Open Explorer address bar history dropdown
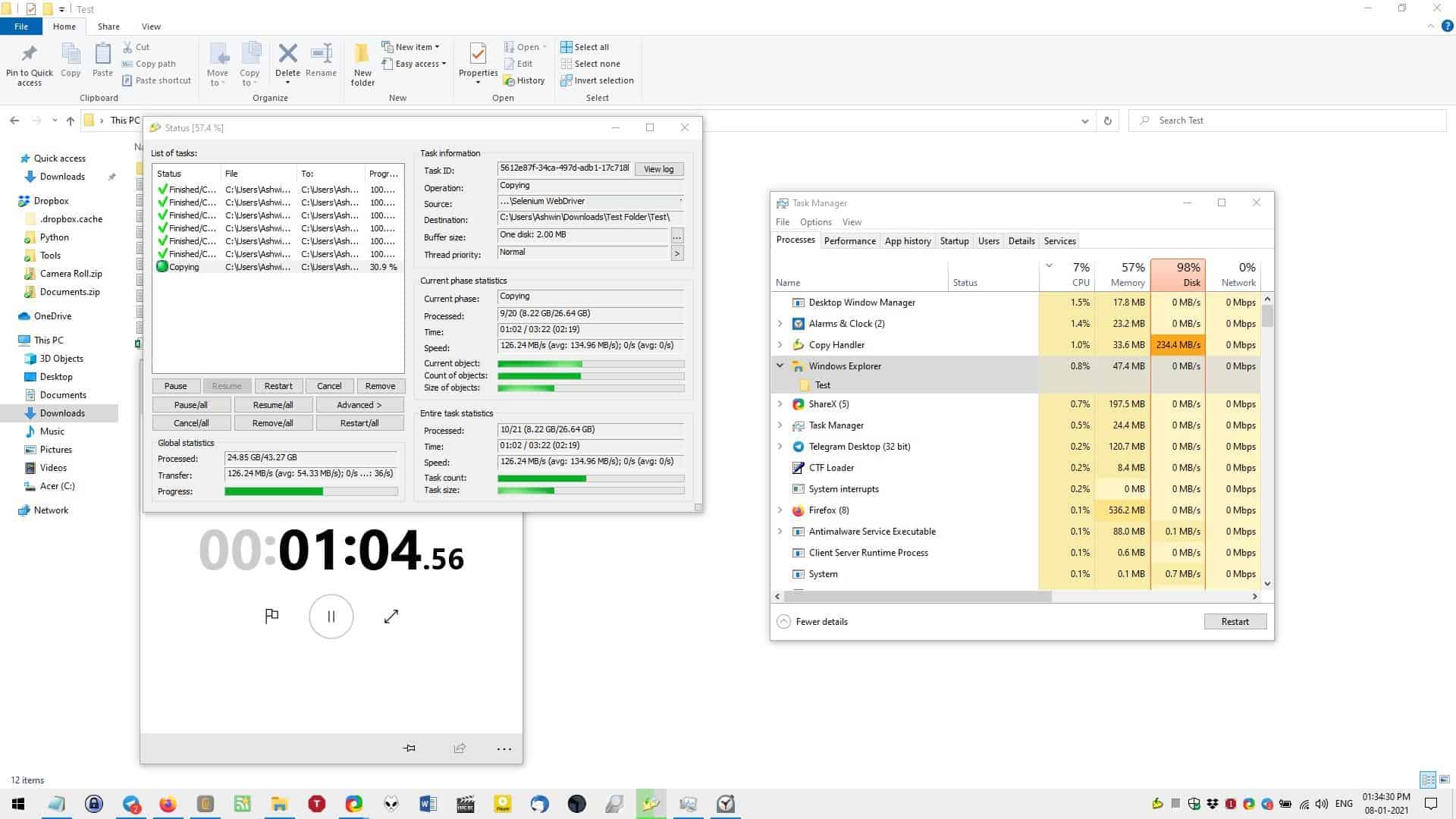 point(1085,121)
